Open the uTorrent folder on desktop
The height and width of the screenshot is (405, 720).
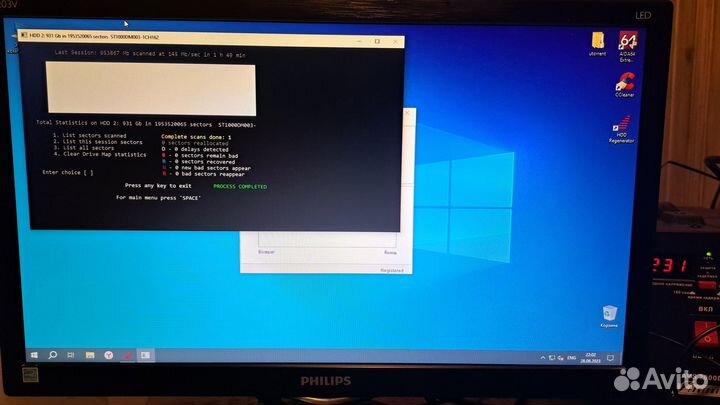click(597, 44)
